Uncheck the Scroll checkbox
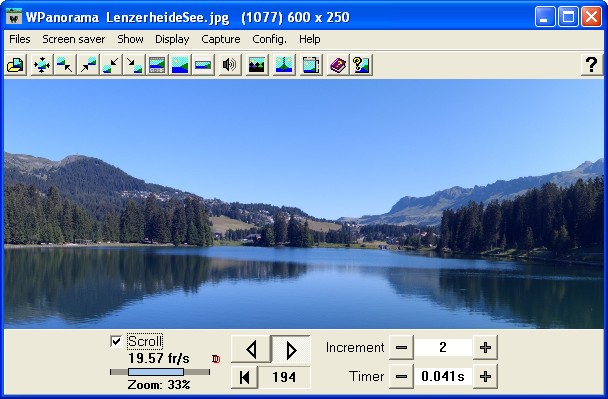Image resolution: width=608 pixels, height=399 pixels. (116, 342)
